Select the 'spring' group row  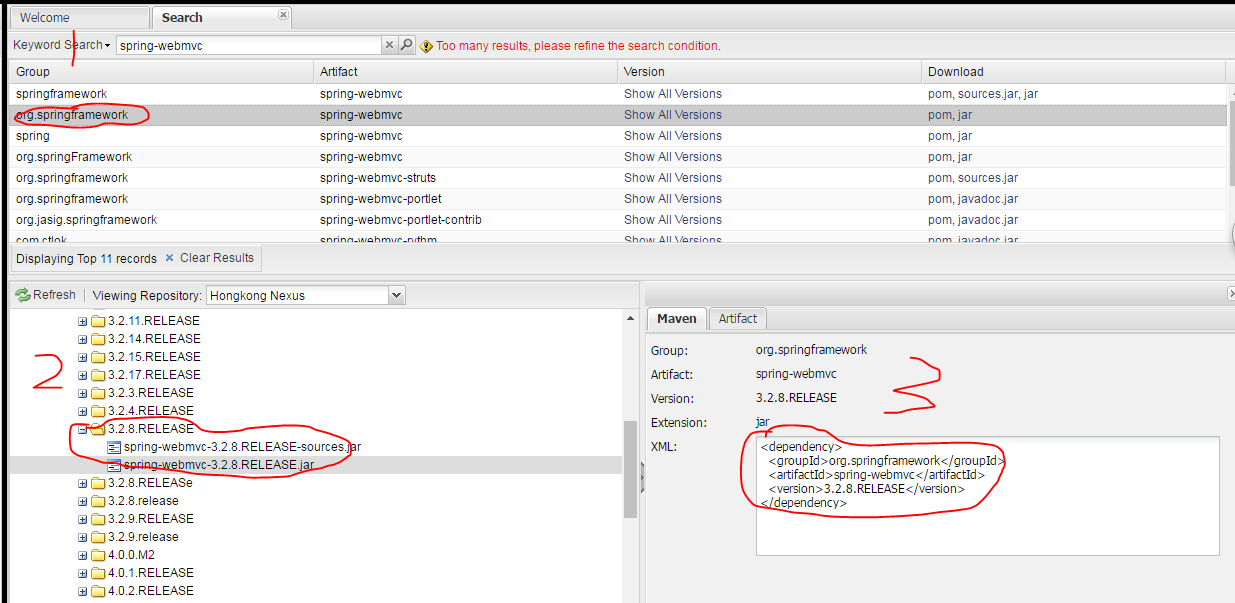[618, 136]
